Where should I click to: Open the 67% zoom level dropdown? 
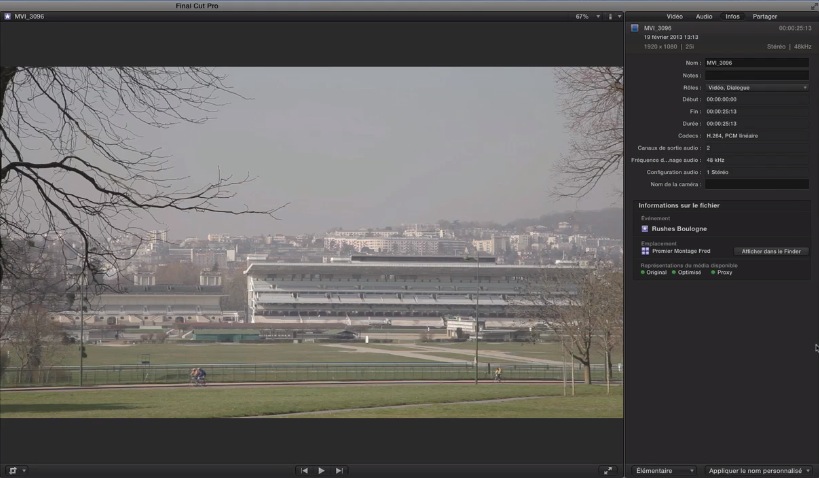(584, 17)
